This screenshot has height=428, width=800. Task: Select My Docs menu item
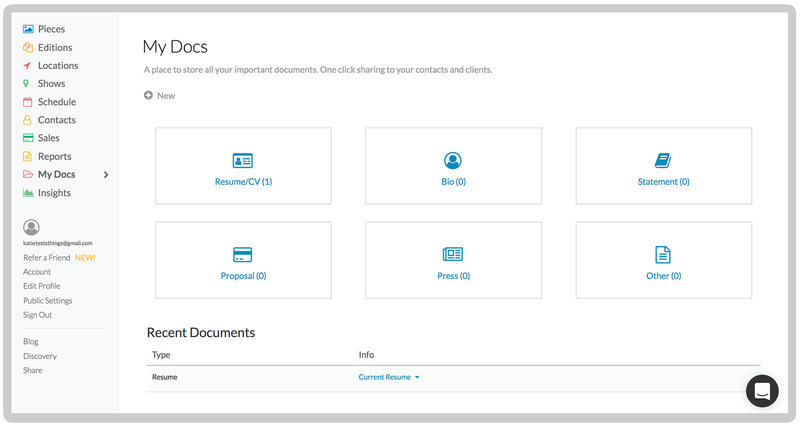57,174
